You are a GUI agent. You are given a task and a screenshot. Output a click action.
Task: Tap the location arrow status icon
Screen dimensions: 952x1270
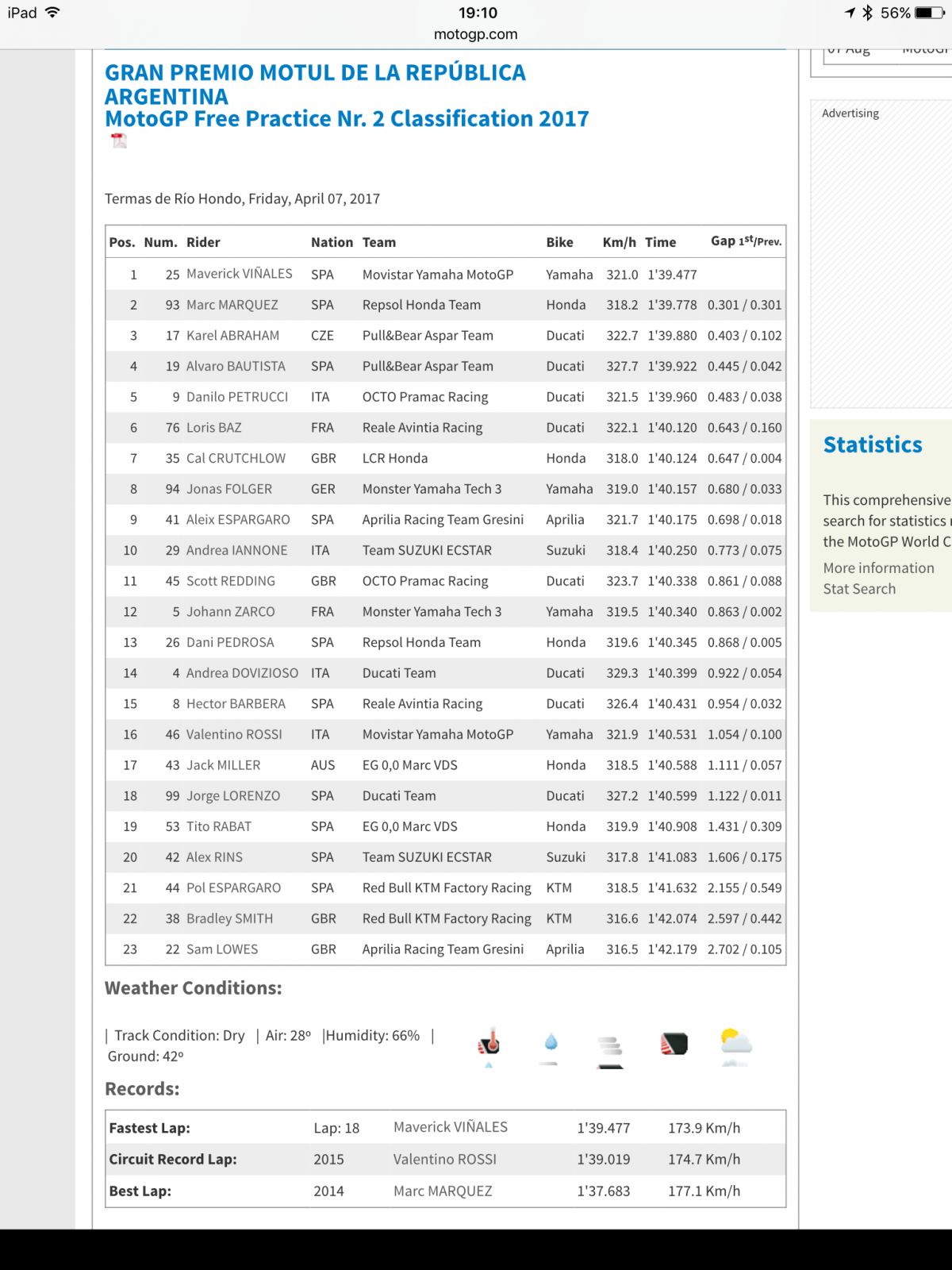tap(850, 13)
